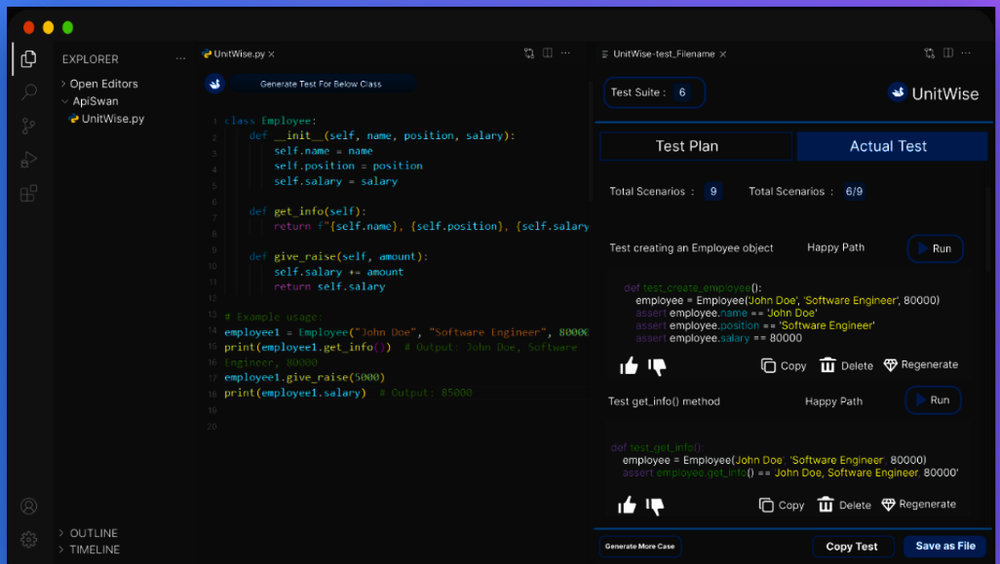Regenerate the test_create_employee test
This screenshot has height=564, width=1000.
(920, 365)
